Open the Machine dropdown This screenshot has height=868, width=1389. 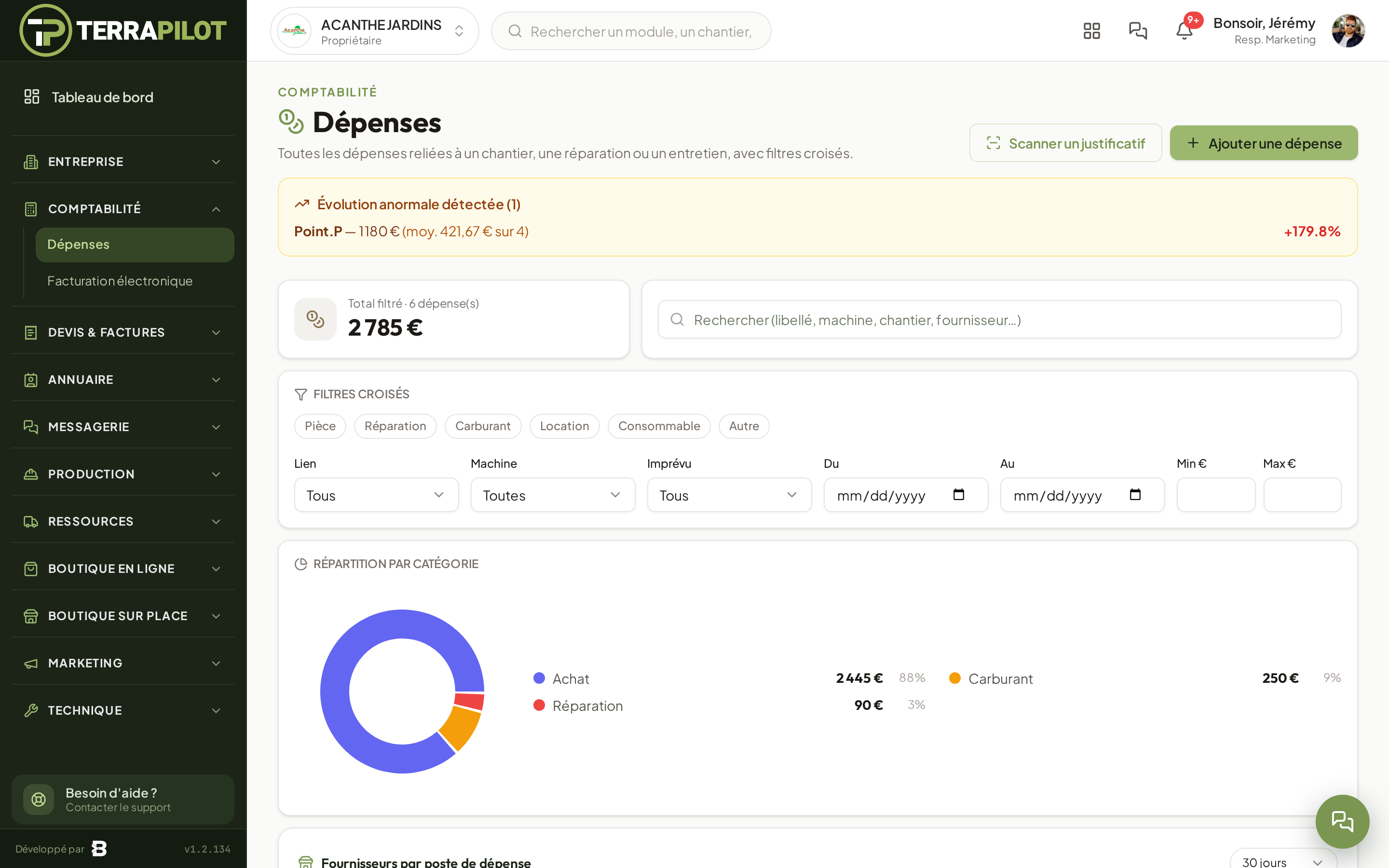553,495
